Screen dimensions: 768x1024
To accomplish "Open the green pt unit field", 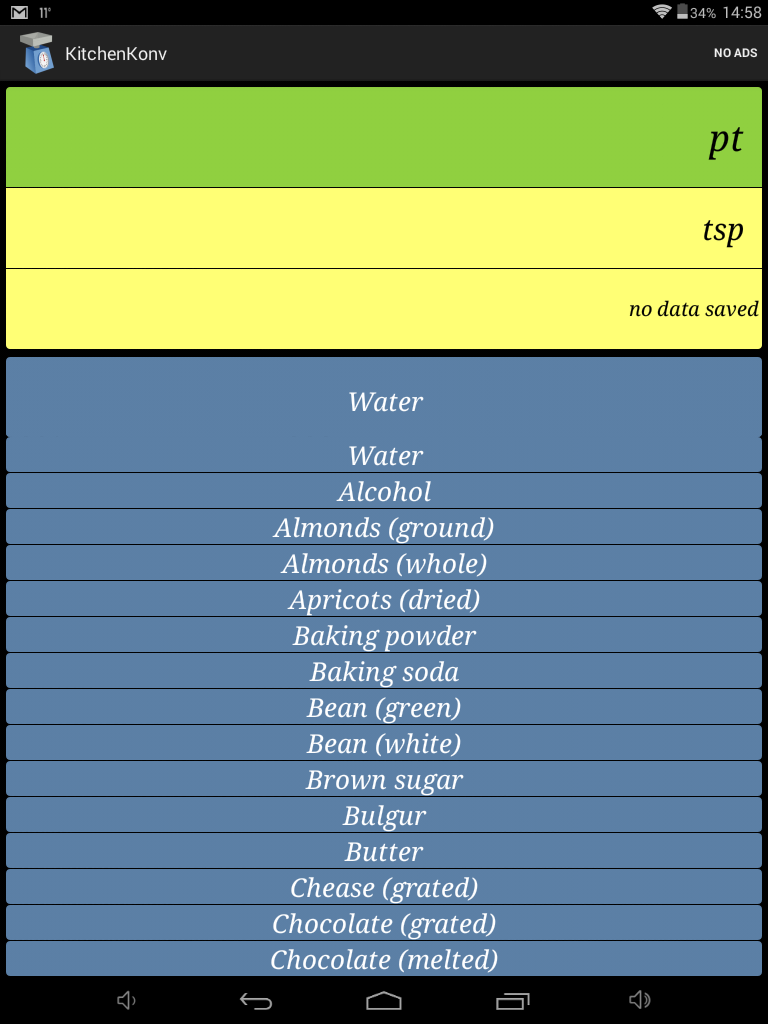I will [x=384, y=138].
